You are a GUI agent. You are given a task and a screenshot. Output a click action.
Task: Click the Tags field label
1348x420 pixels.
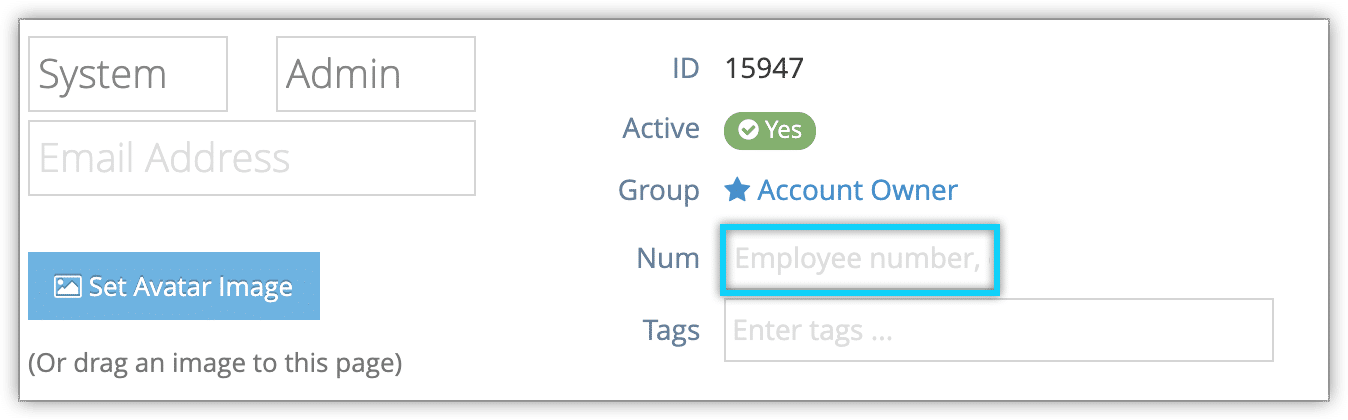[671, 331]
